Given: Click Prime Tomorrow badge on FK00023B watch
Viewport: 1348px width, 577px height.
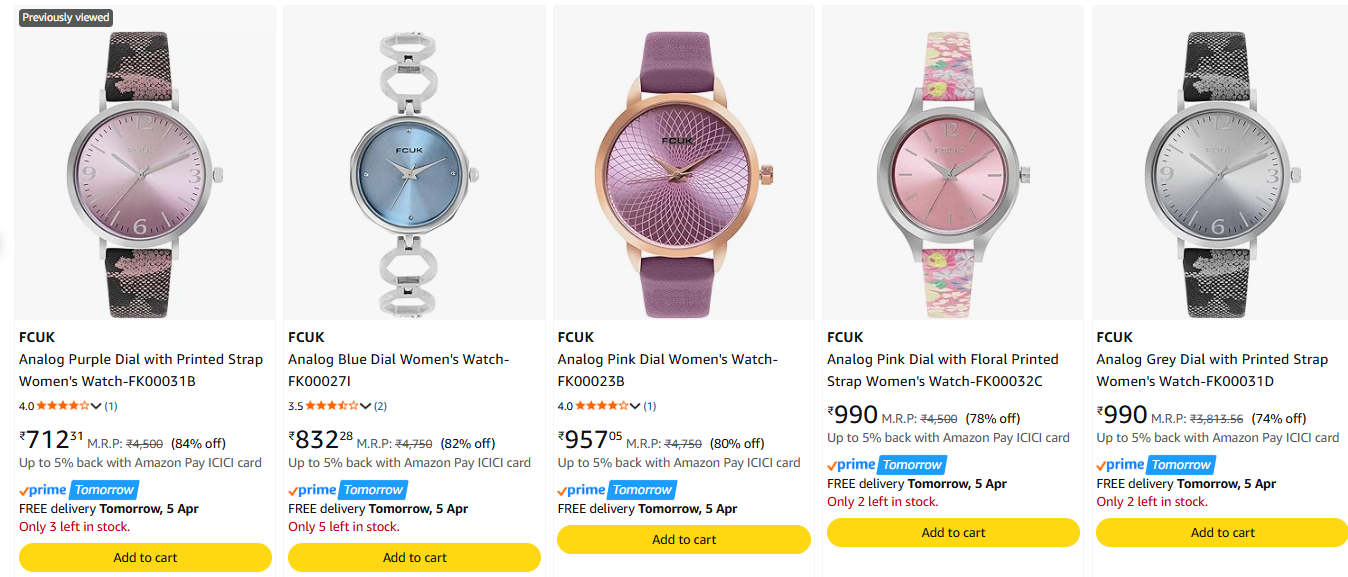Looking at the screenshot, I should click(616, 490).
